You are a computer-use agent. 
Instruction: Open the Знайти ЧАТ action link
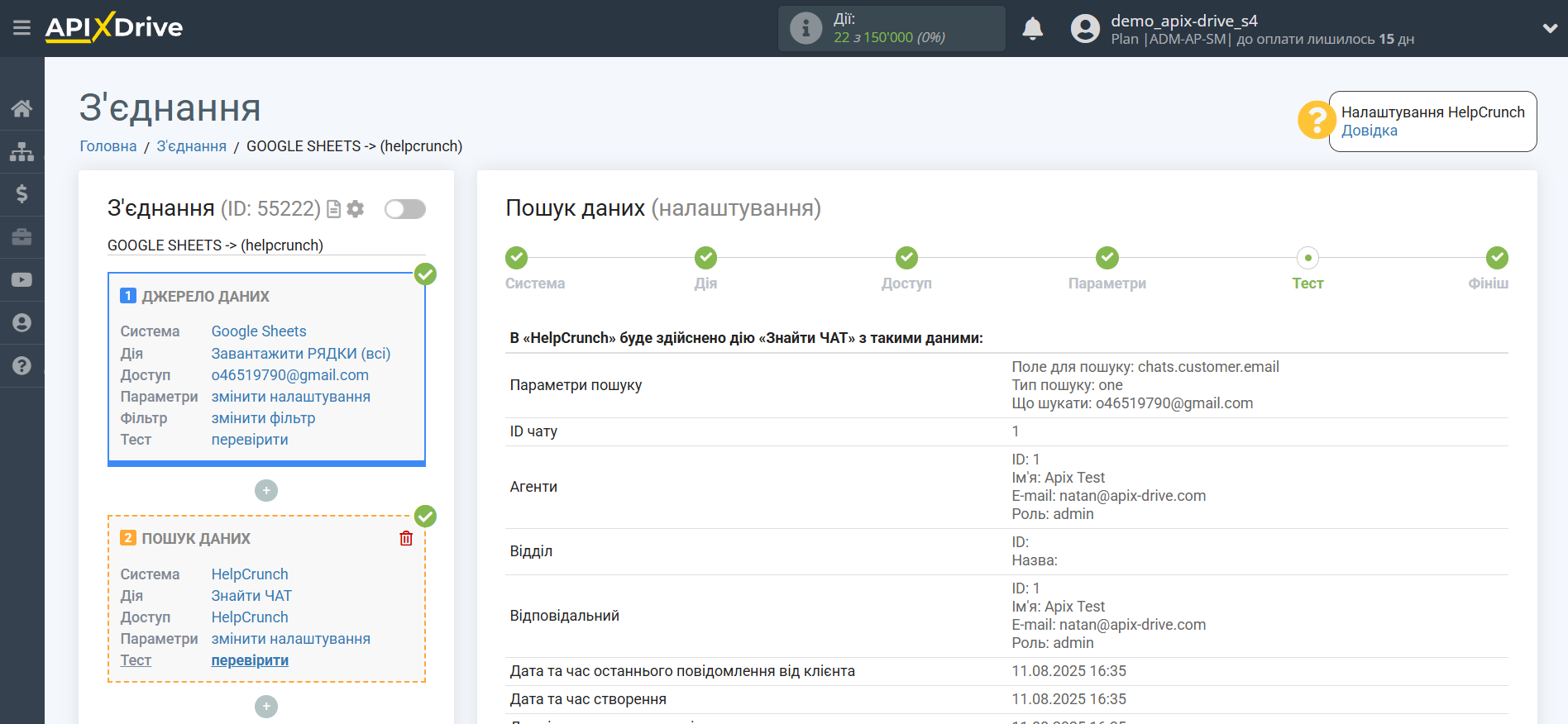(251, 596)
